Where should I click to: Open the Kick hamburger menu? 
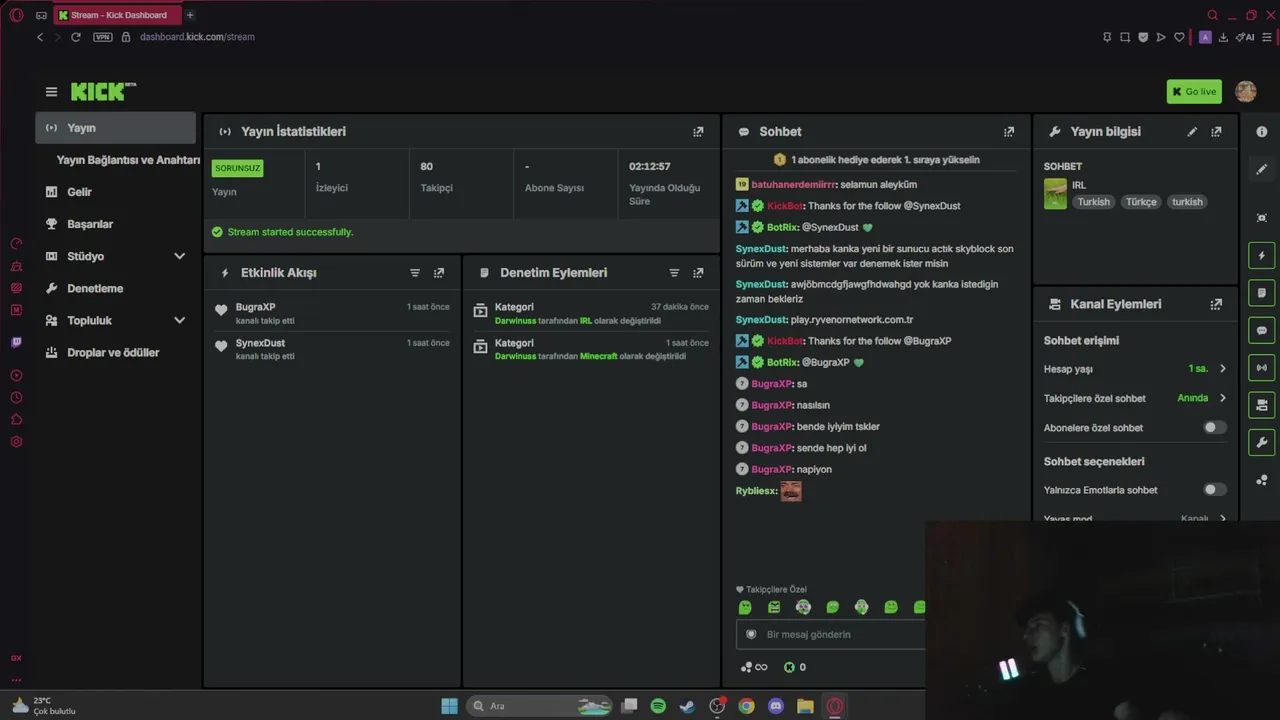click(x=51, y=92)
